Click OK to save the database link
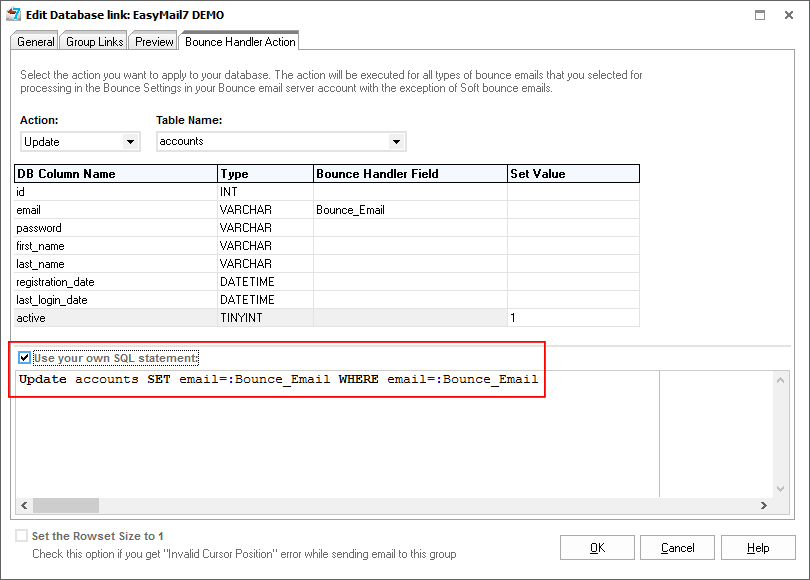The width and height of the screenshot is (810, 580). (597, 547)
